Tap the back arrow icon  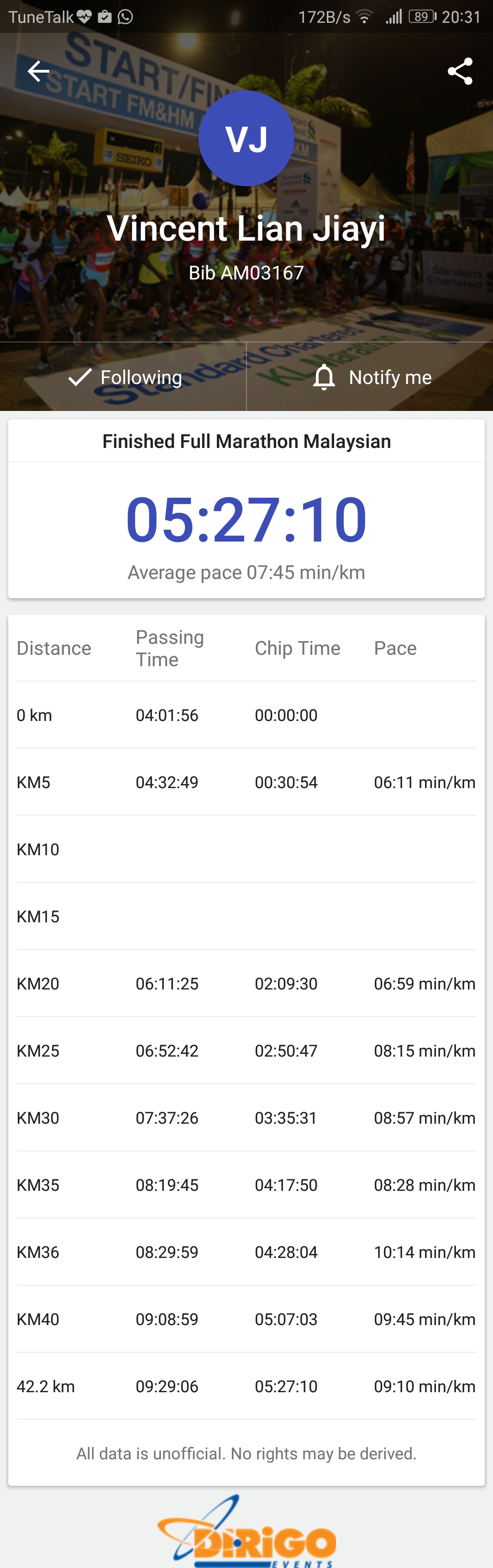38,71
